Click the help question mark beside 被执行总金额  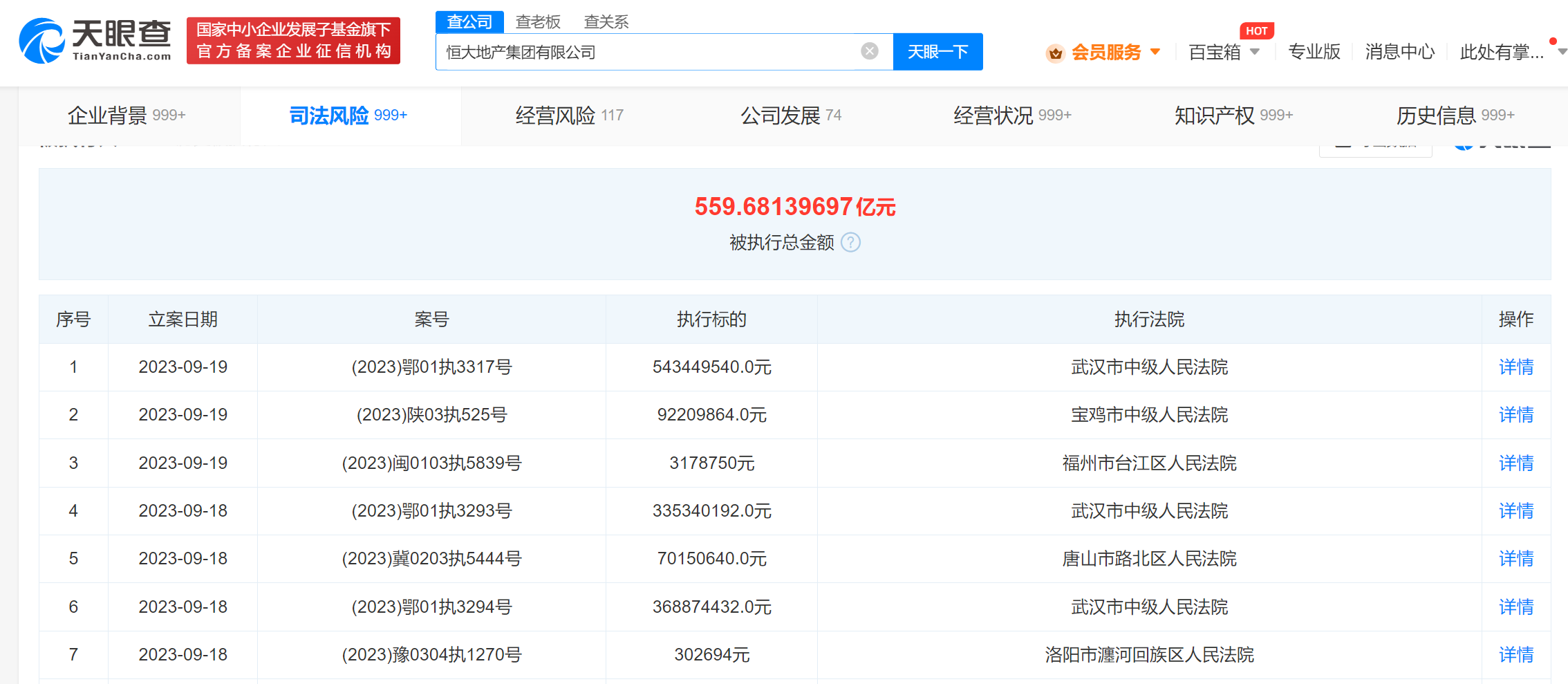click(x=851, y=243)
